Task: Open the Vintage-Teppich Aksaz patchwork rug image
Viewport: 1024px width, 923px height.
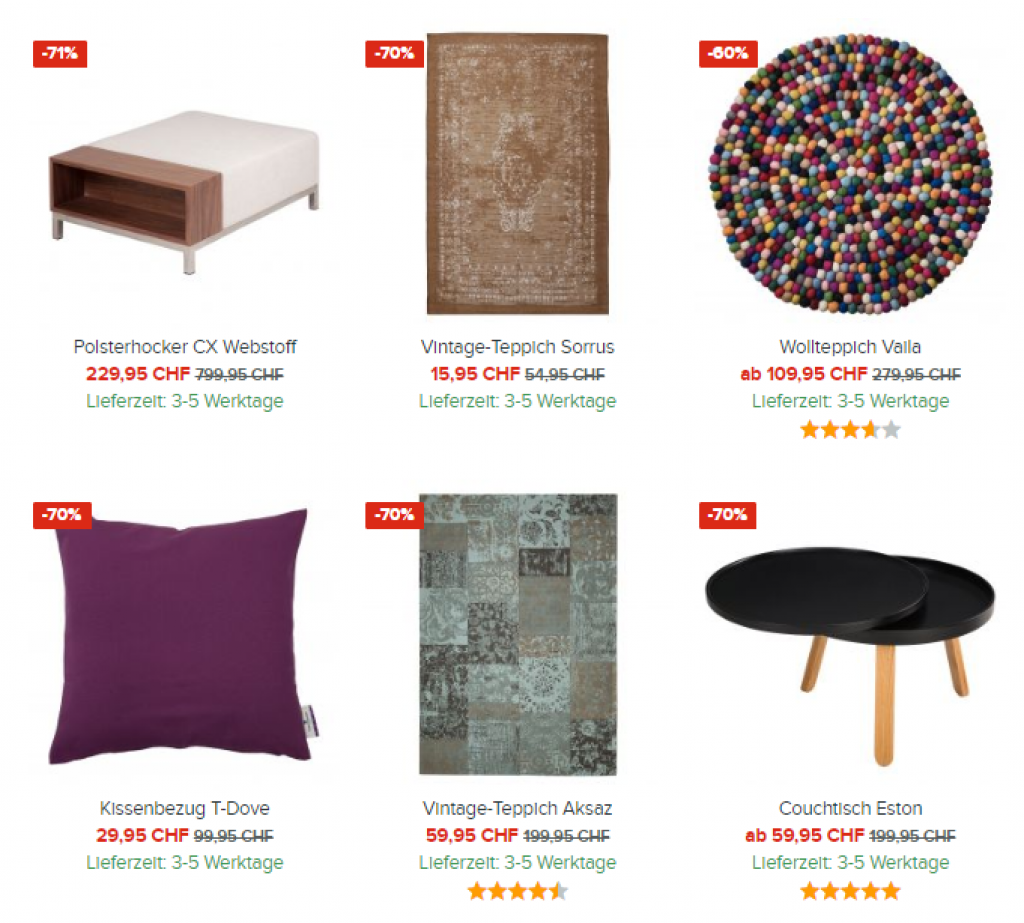Action: pos(518,634)
